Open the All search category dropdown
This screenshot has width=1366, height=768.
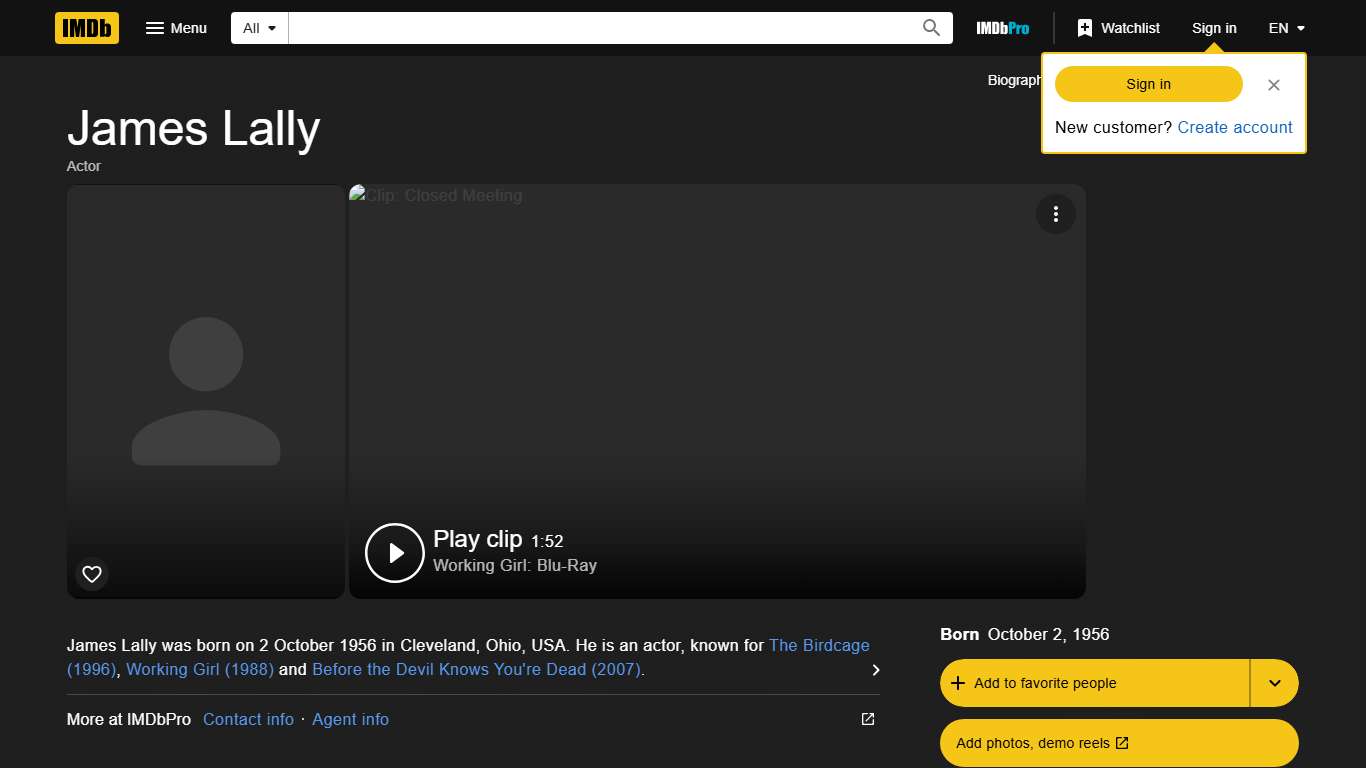click(x=258, y=28)
